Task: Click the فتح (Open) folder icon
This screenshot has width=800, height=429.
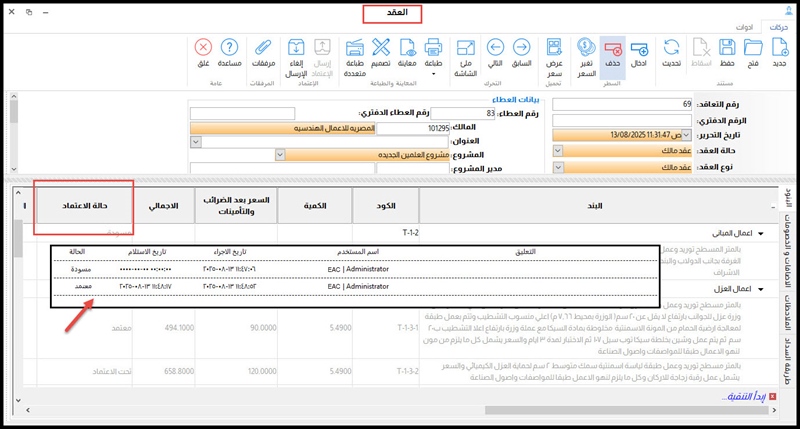Action: click(x=753, y=47)
